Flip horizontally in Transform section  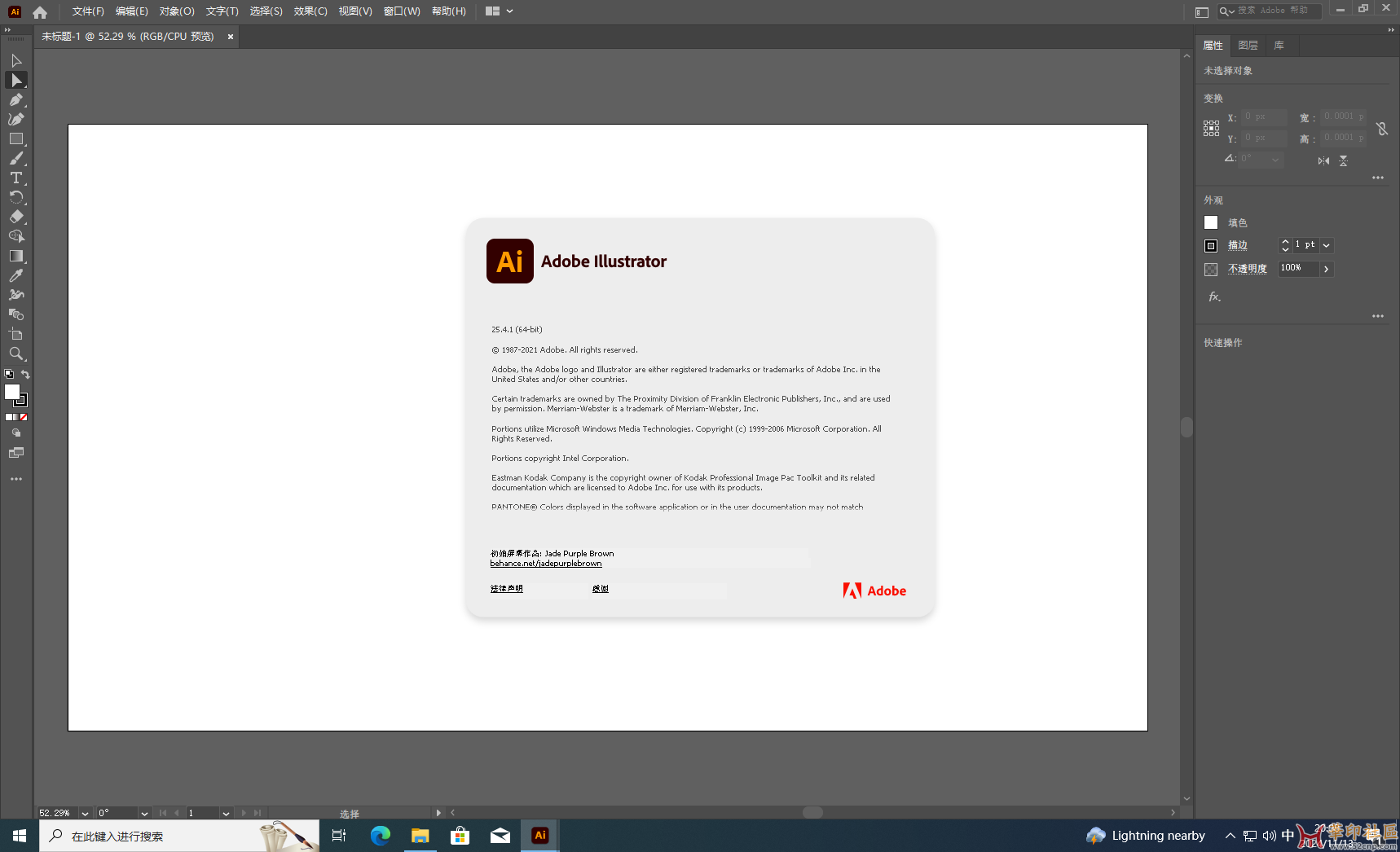pyautogui.click(x=1323, y=160)
